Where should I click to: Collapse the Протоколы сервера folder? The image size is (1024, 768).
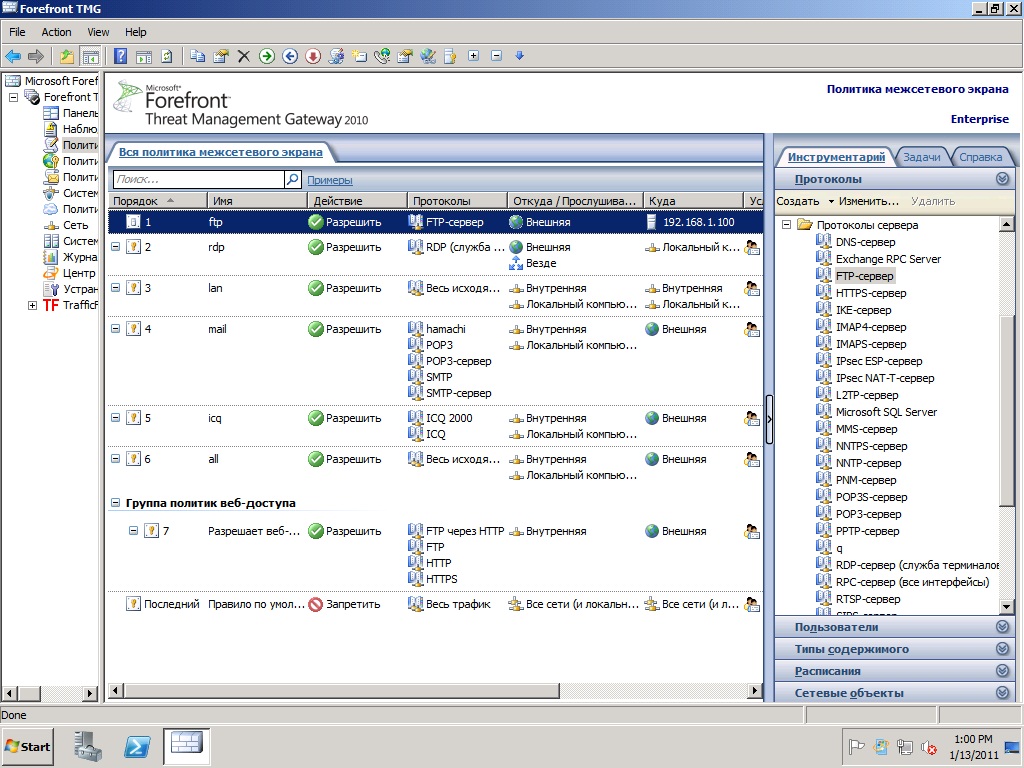(787, 225)
